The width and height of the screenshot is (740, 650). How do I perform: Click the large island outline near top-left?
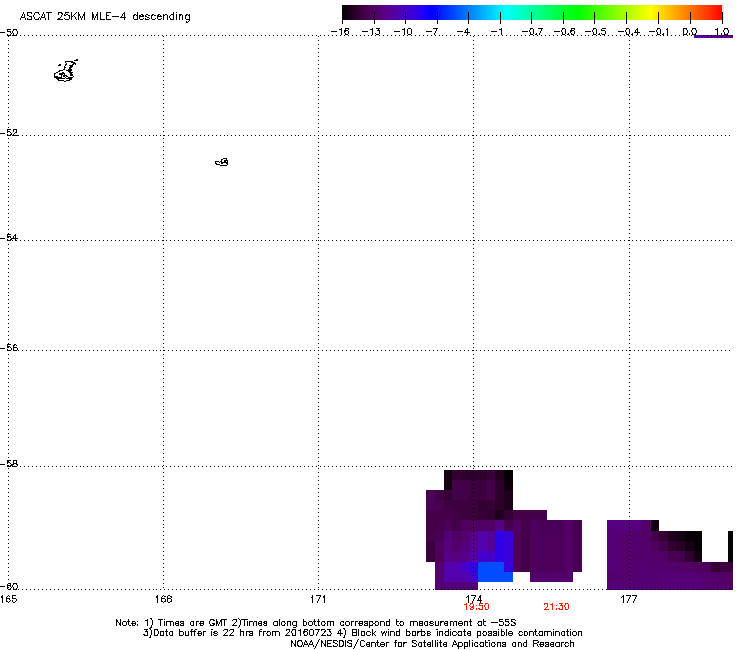point(66,71)
